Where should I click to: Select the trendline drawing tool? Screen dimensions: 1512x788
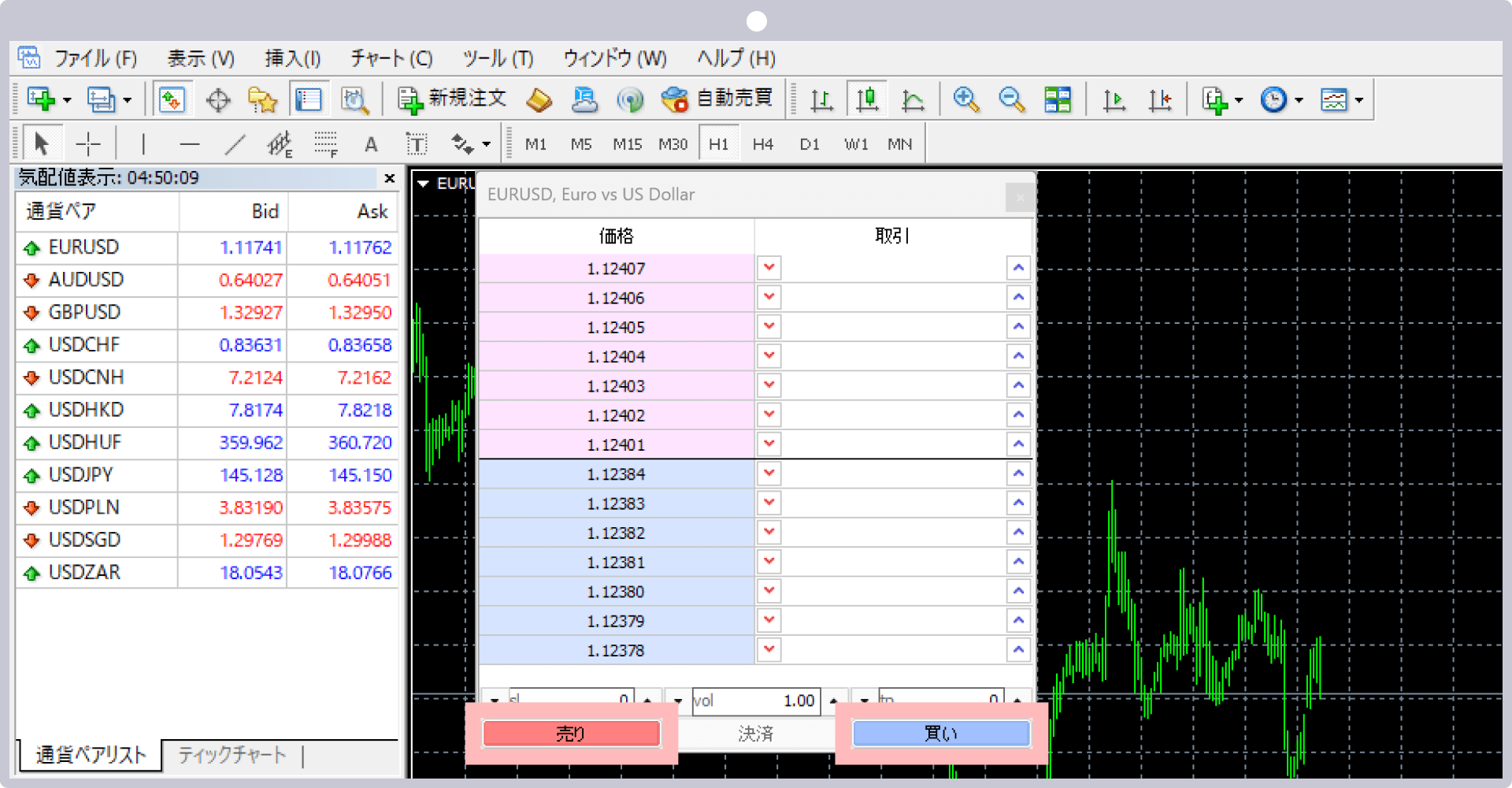pos(235,144)
